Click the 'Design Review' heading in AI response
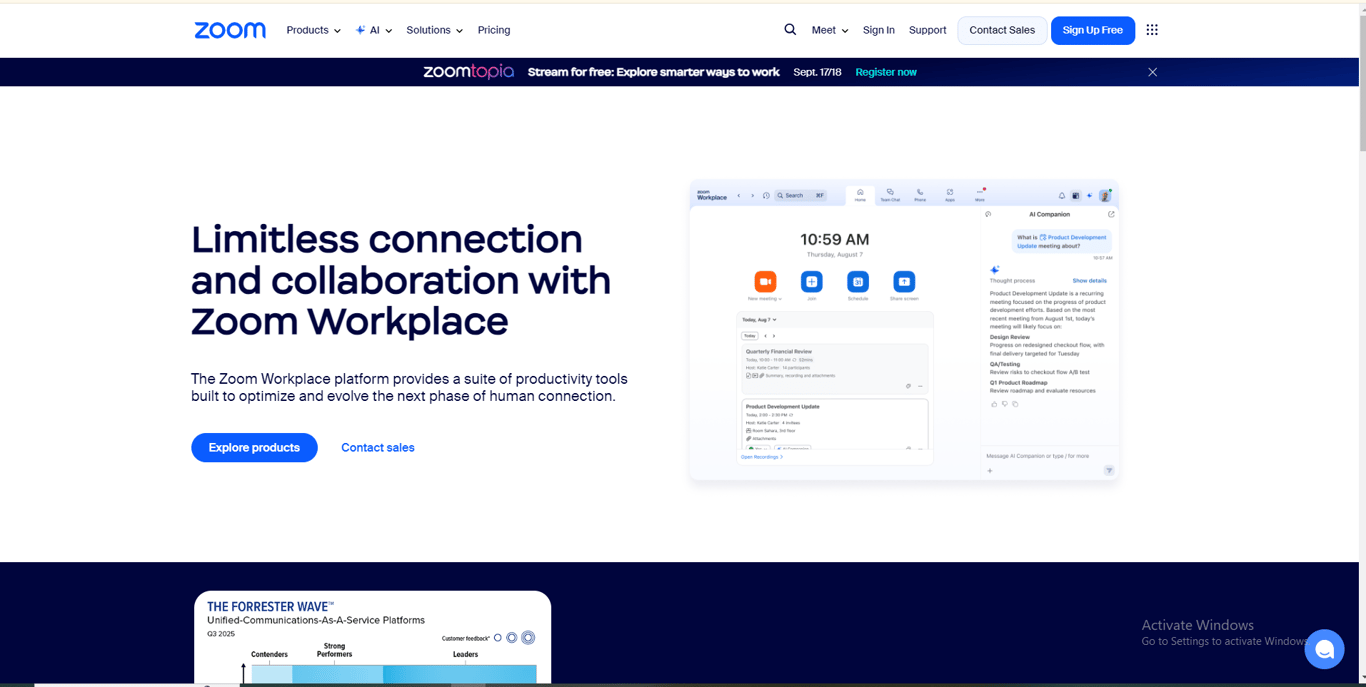This screenshot has width=1366, height=687. (x=1010, y=337)
